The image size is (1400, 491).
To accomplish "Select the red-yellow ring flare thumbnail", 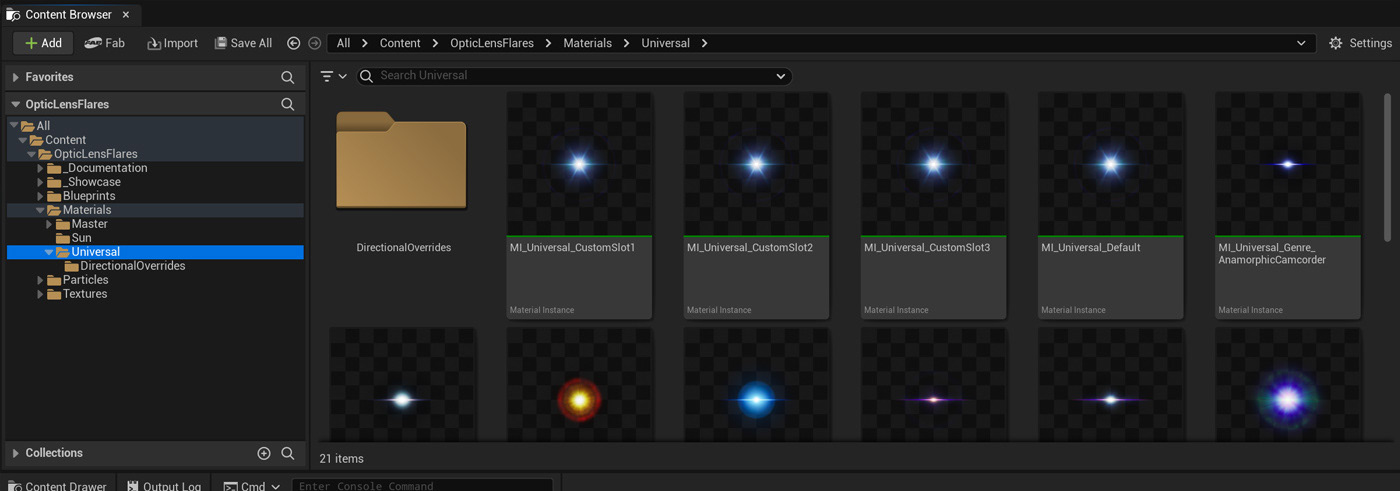I will [579, 385].
